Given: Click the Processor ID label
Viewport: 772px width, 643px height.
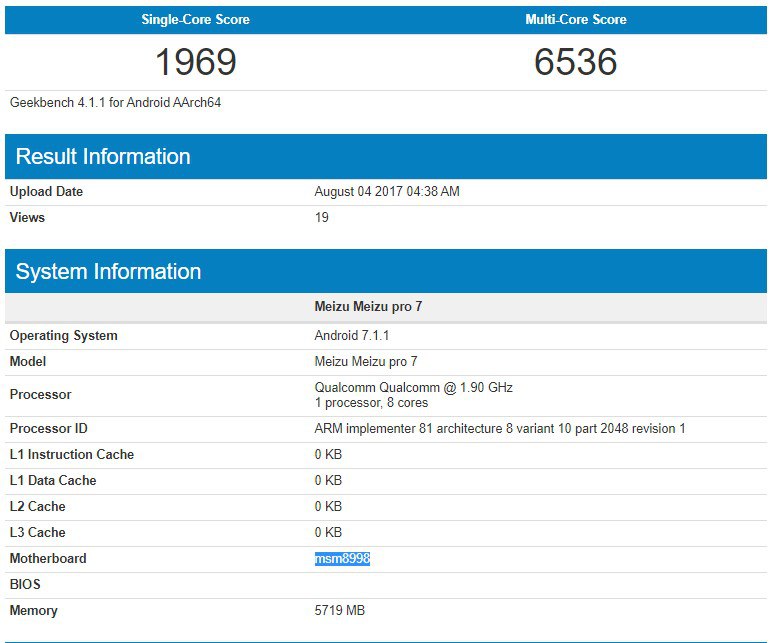Looking at the screenshot, I should coord(48,429).
